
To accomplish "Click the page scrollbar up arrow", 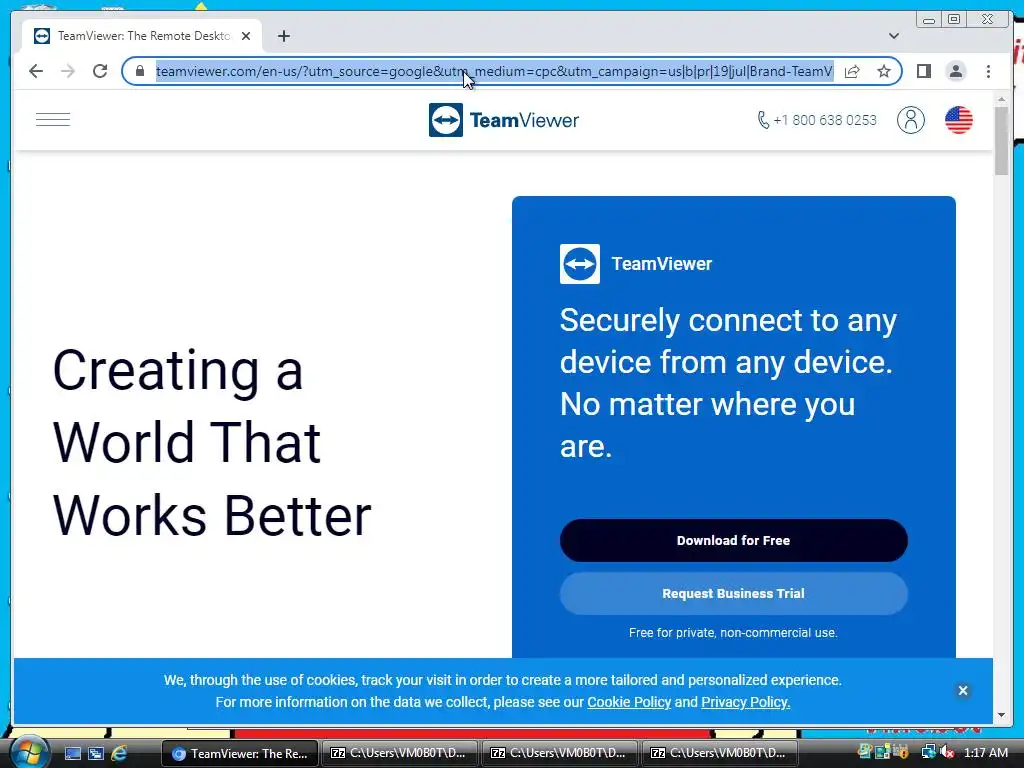I will (1001, 99).
